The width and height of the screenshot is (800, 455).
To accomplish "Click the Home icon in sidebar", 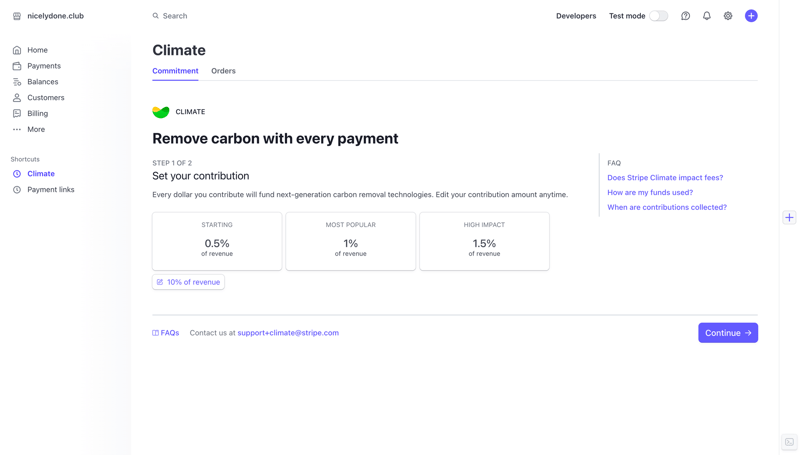I will (x=17, y=50).
